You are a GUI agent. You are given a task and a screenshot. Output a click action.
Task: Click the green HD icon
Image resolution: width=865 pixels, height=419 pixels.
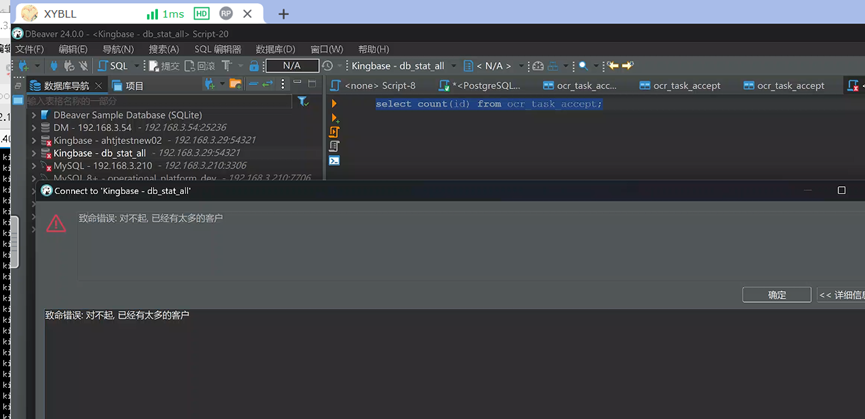pyautogui.click(x=201, y=14)
